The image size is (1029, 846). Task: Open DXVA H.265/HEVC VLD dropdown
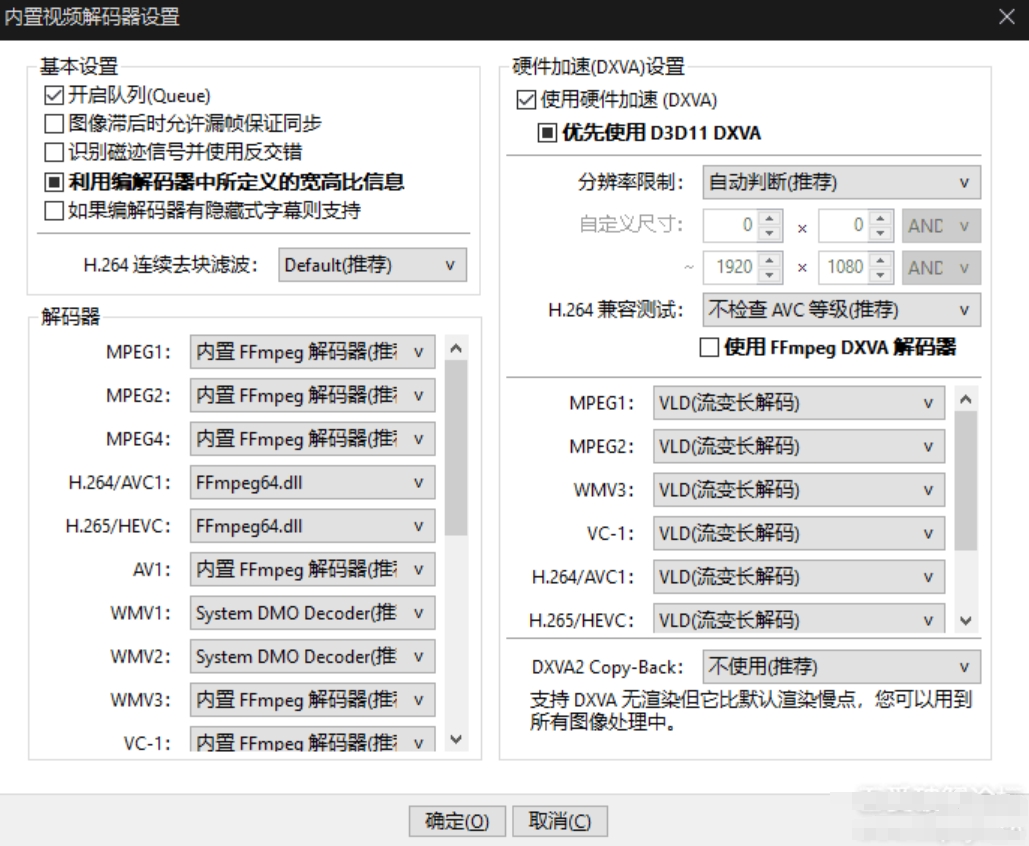[799, 618]
